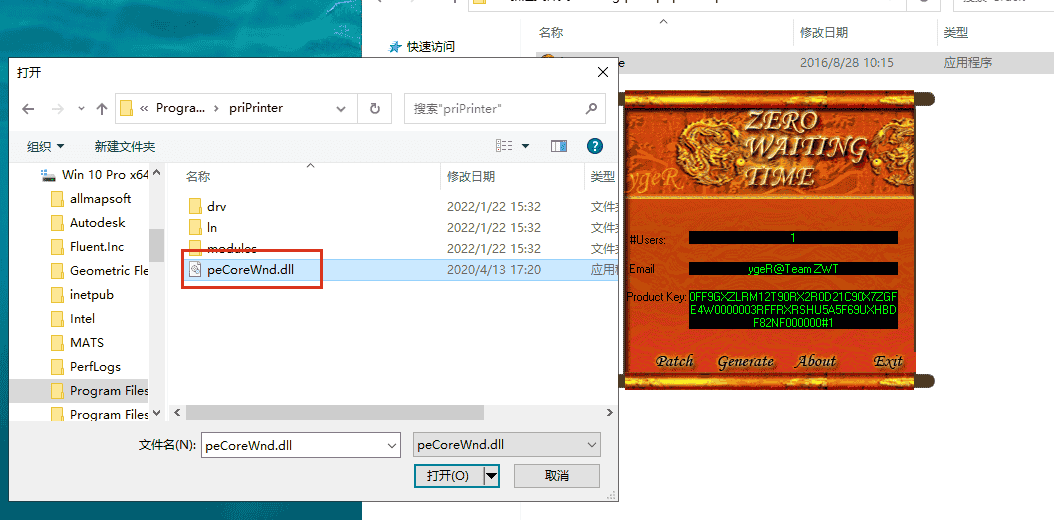The image size is (1054, 520).
Task: Open 快速访问 in Explorer window
Action: (x=430, y=46)
